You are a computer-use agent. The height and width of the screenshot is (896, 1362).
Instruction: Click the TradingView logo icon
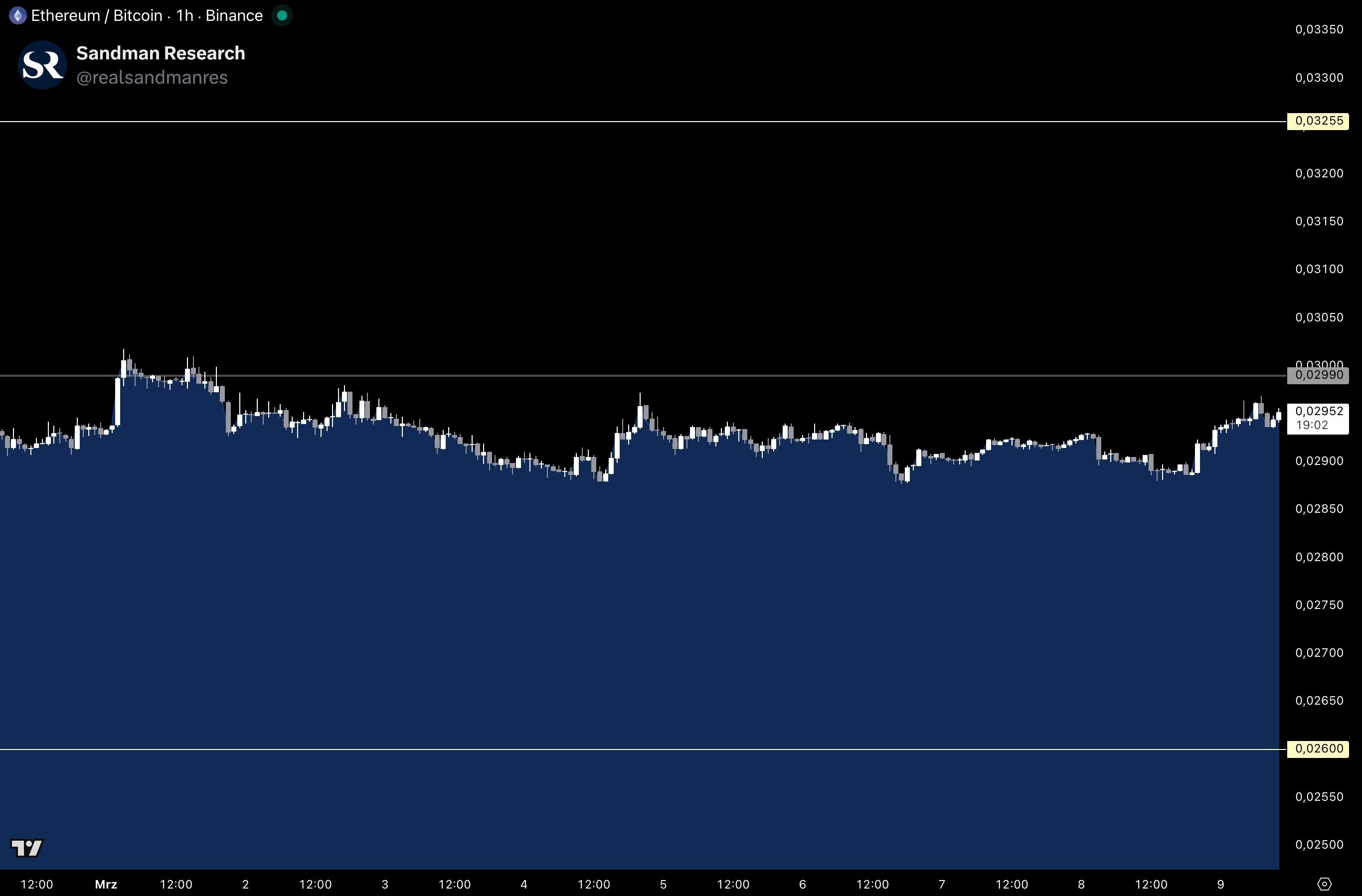click(27, 847)
